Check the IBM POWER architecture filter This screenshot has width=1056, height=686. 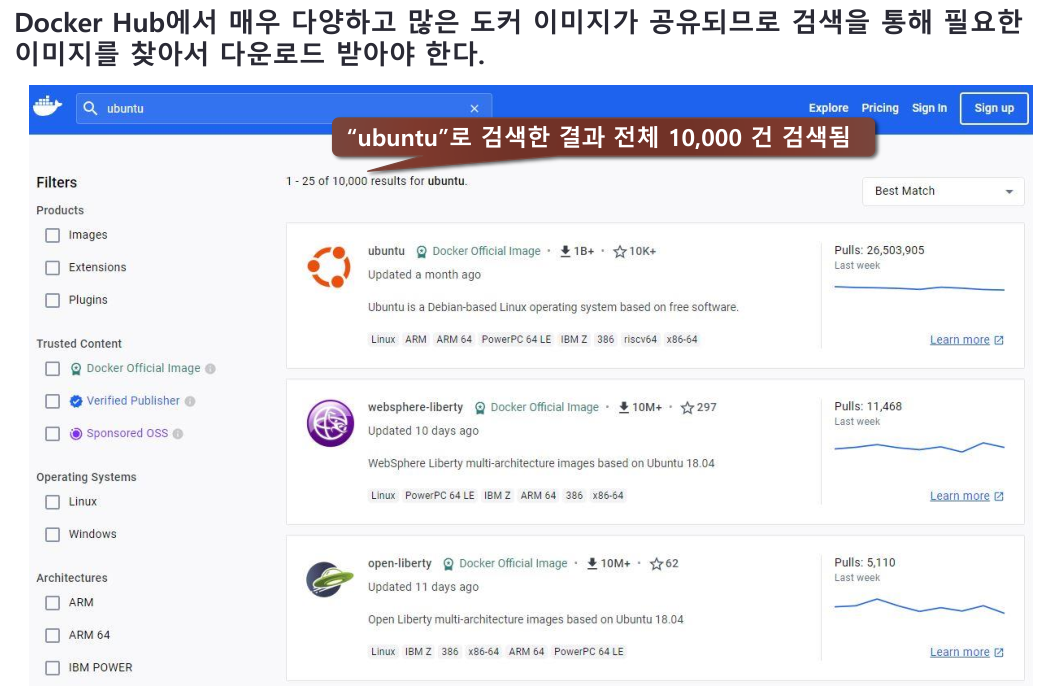53,667
